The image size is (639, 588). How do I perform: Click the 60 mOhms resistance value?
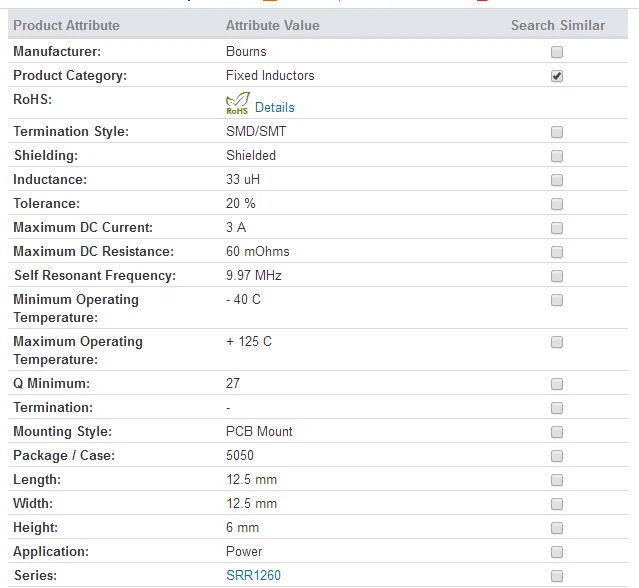coord(258,251)
